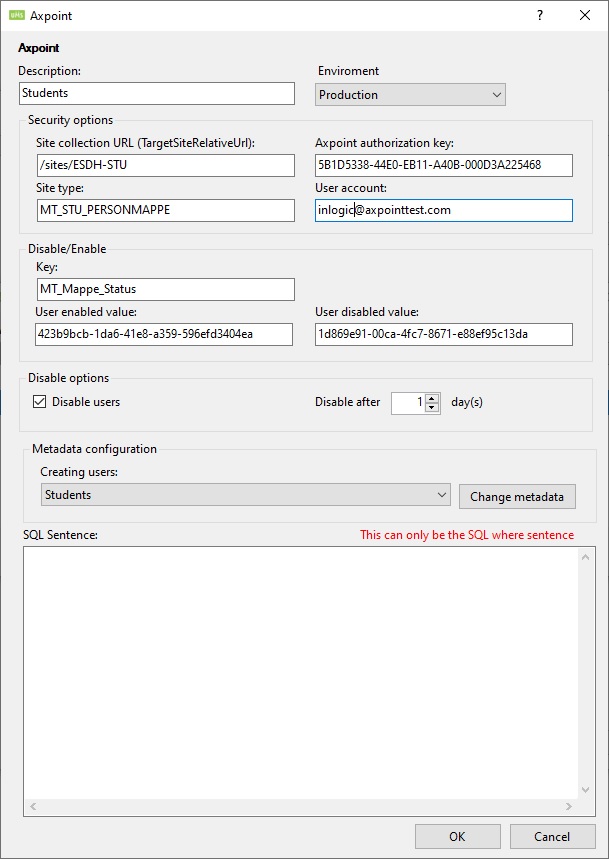The width and height of the screenshot is (609, 859).
Task: Focus the Axpoint authorization key field
Action: click(x=443, y=165)
